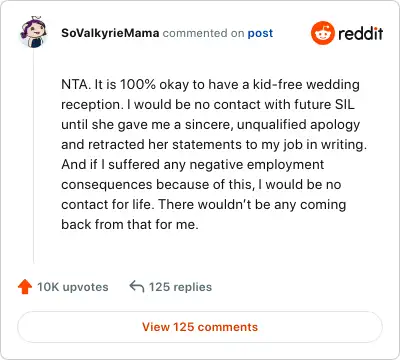
Task: Click the curved reply arrow icon
Action: [x=137, y=287]
